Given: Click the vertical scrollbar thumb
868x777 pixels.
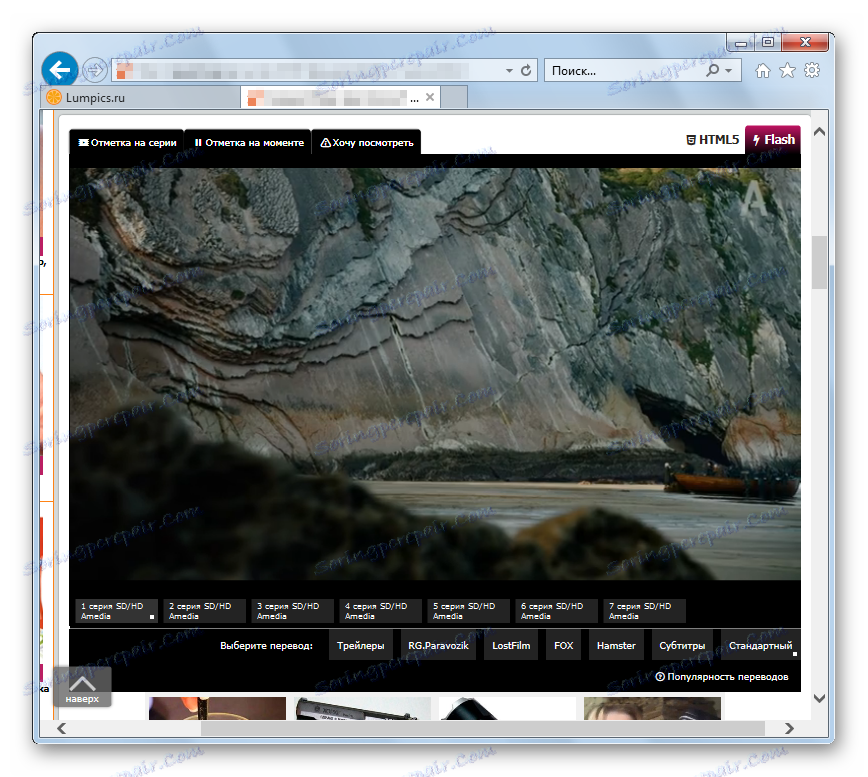Looking at the screenshot, I should (820, 262).
